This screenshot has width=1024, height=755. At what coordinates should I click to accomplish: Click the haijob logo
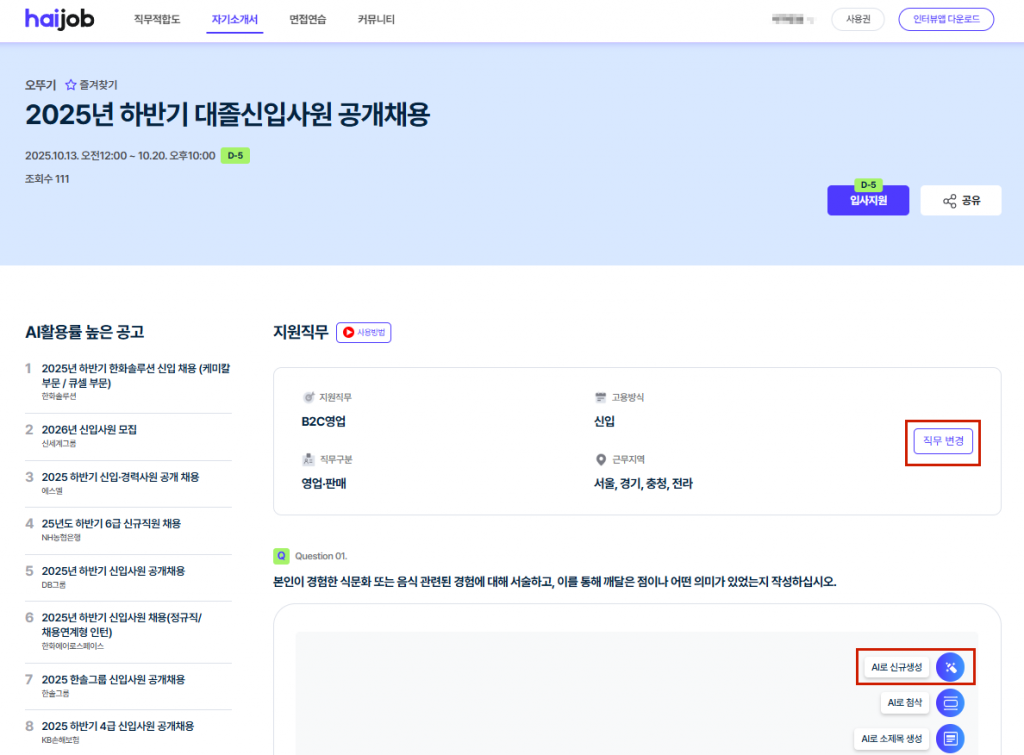point(60,19)
